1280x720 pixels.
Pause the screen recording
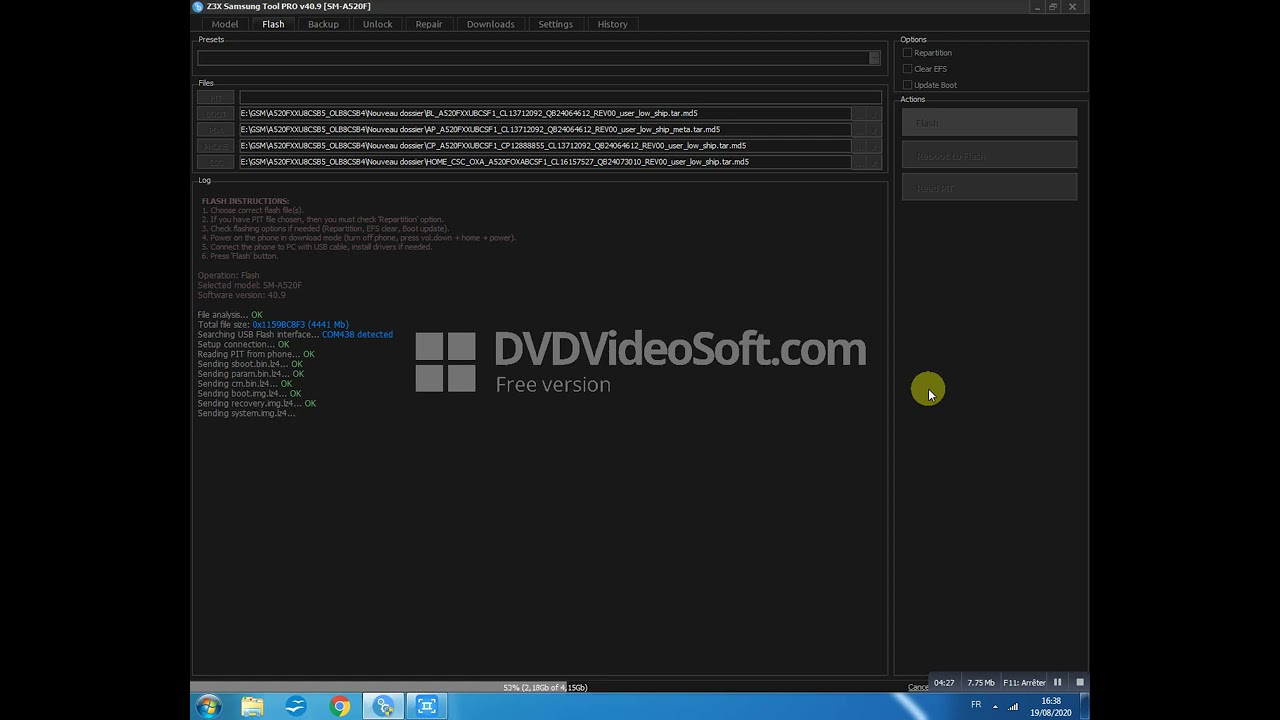[x=1057, y=683]
